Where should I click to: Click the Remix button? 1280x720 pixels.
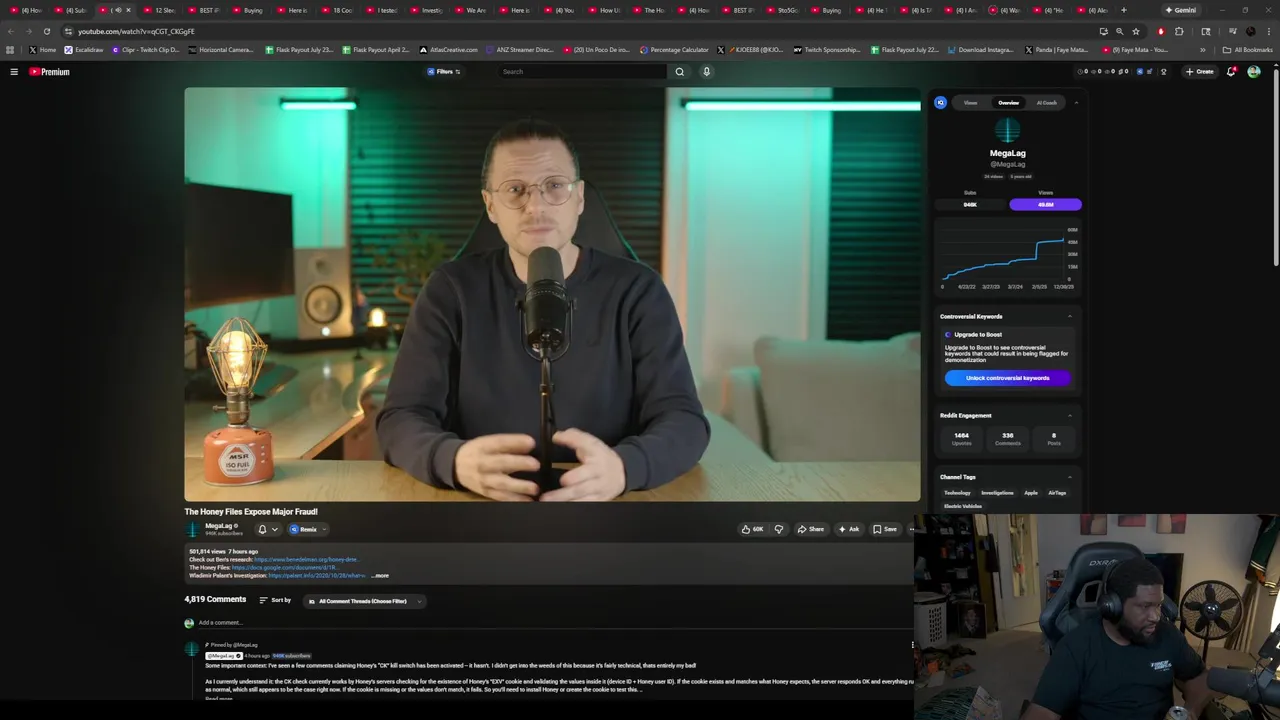[x=303, y=529]
